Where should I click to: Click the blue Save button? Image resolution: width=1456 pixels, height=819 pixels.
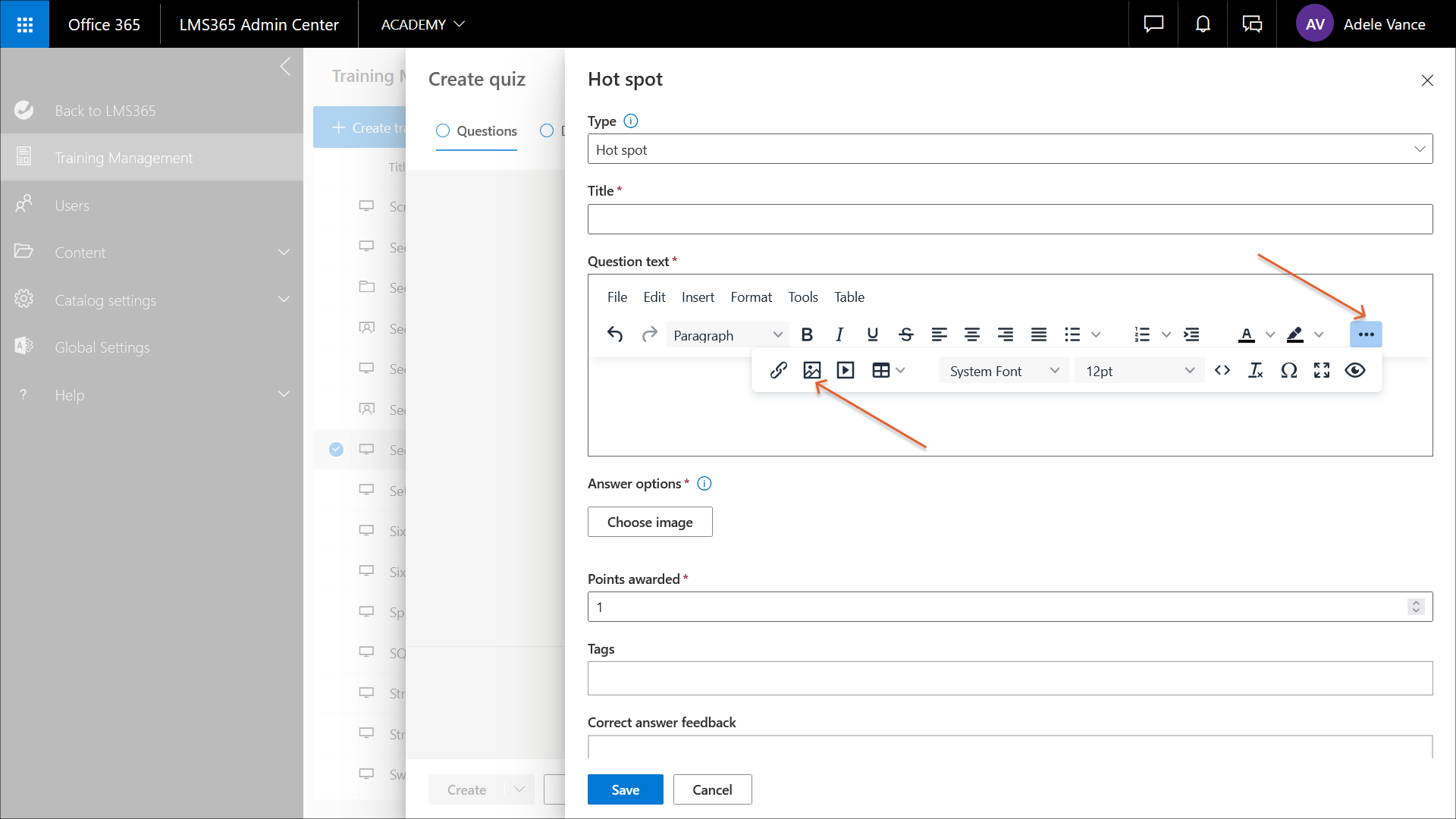coord(625,789)
